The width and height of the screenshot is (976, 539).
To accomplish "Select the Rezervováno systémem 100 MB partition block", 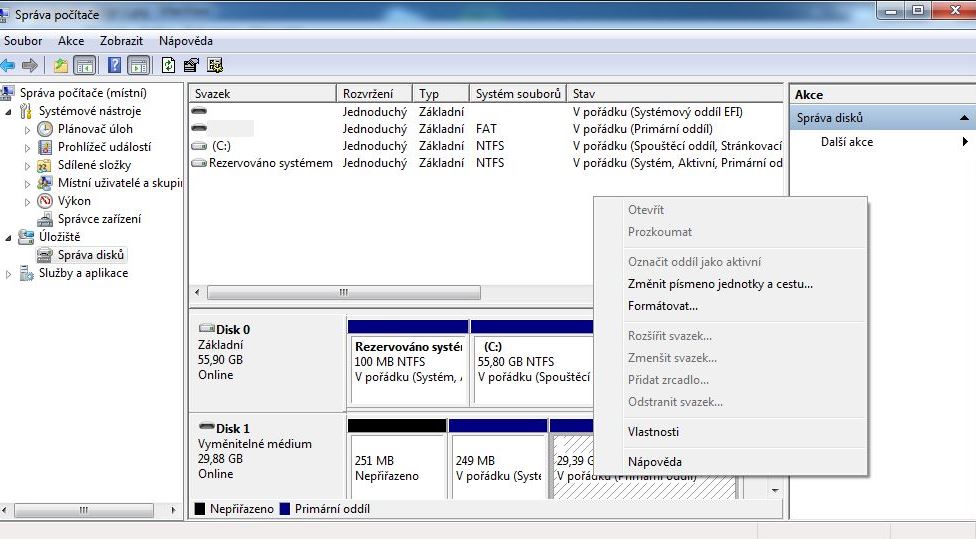I will 408,362.
